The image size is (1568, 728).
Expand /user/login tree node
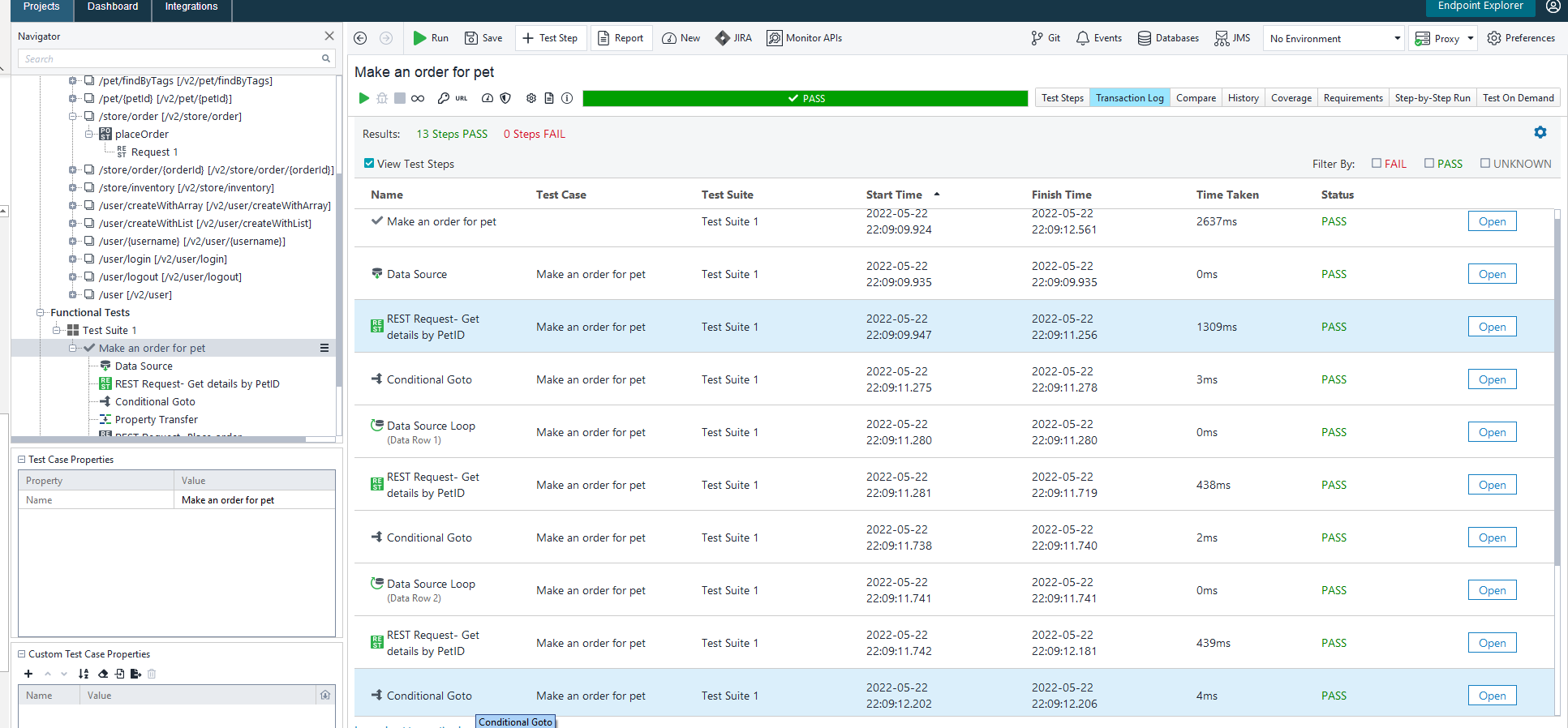72,259
